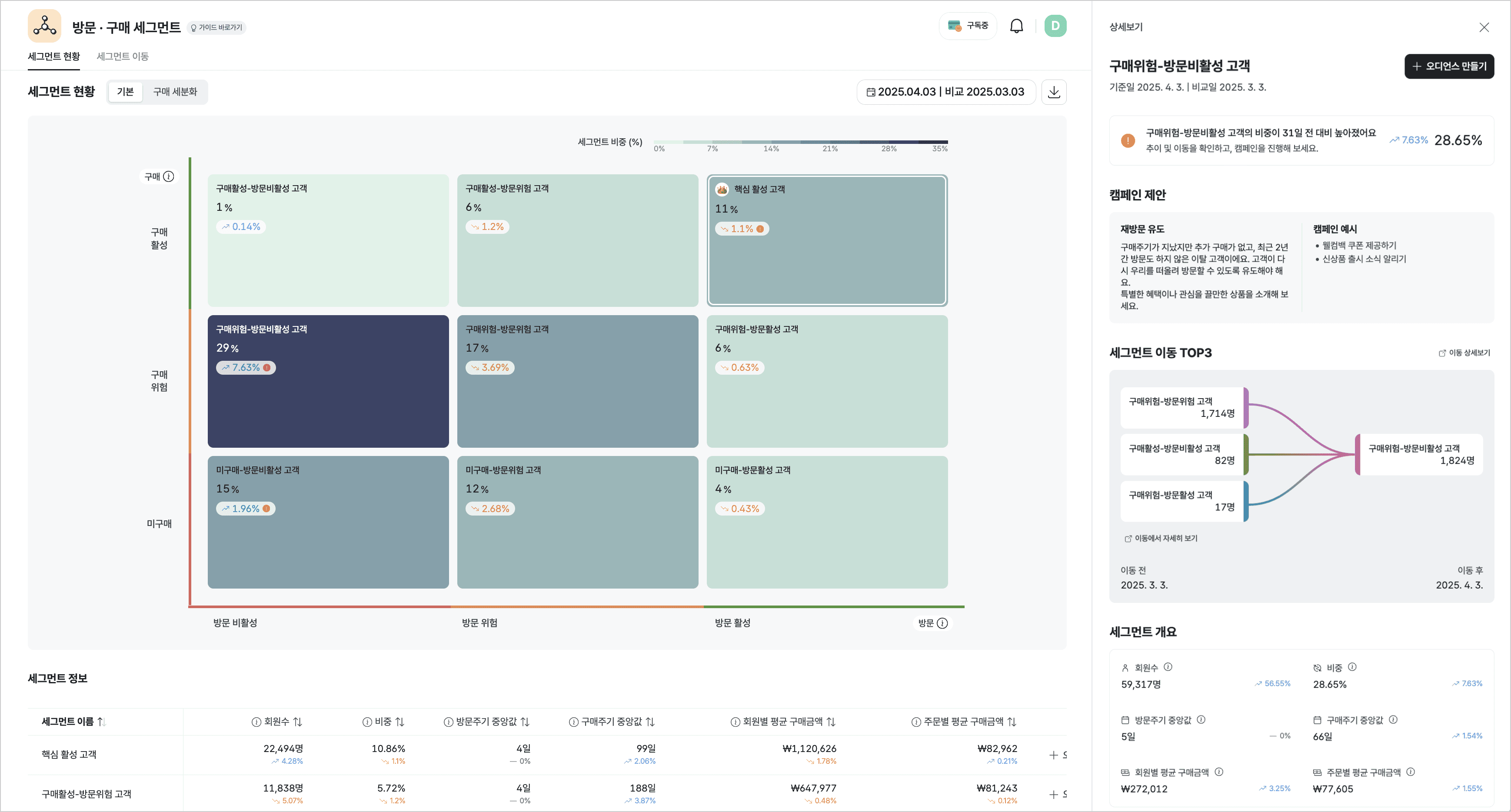Sort table by 회원수 column
1511x812 pixels.
tap(297, 722)
